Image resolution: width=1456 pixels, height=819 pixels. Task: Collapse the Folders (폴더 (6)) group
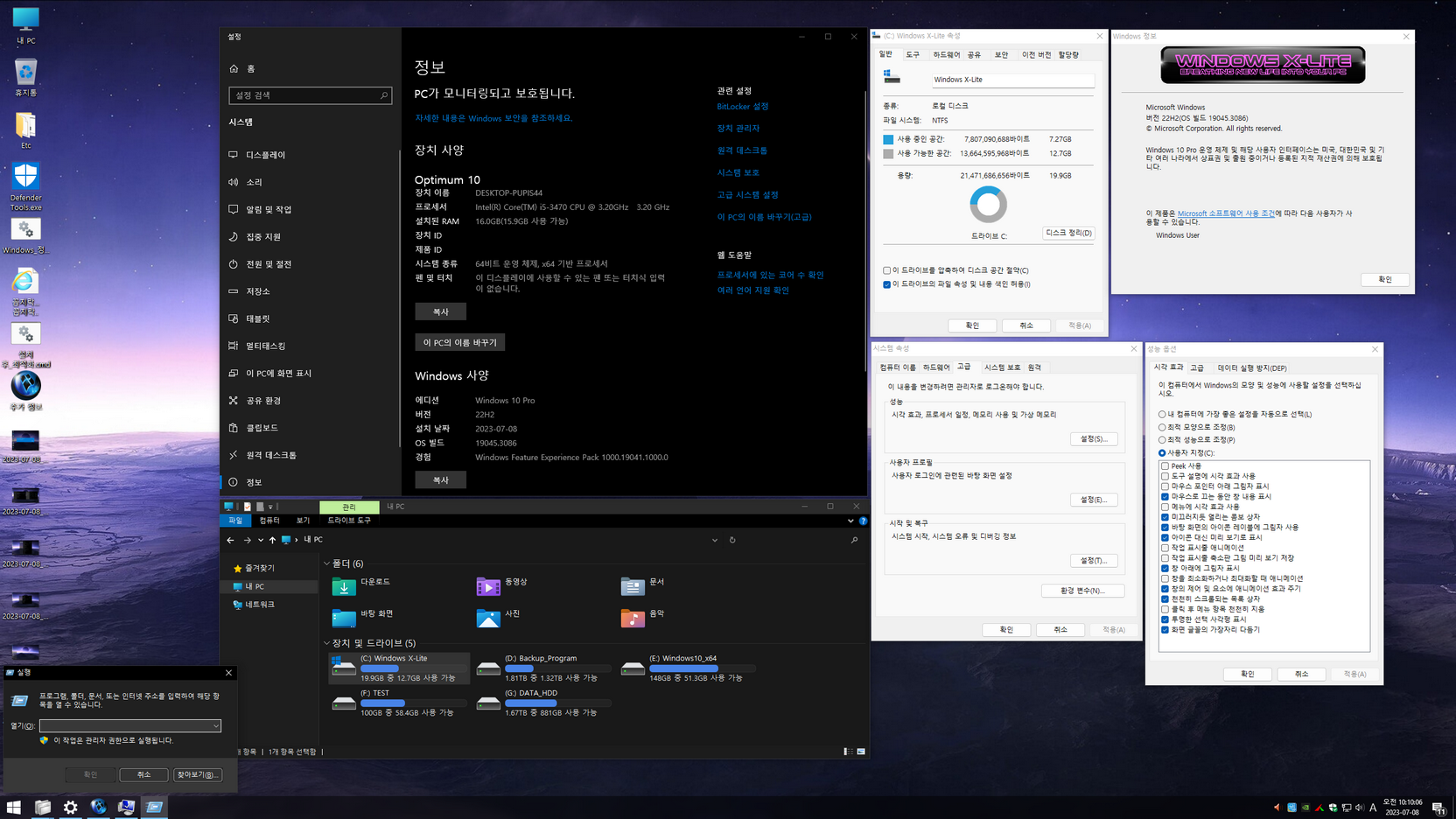pyautogui.click(x=326, y=563)
